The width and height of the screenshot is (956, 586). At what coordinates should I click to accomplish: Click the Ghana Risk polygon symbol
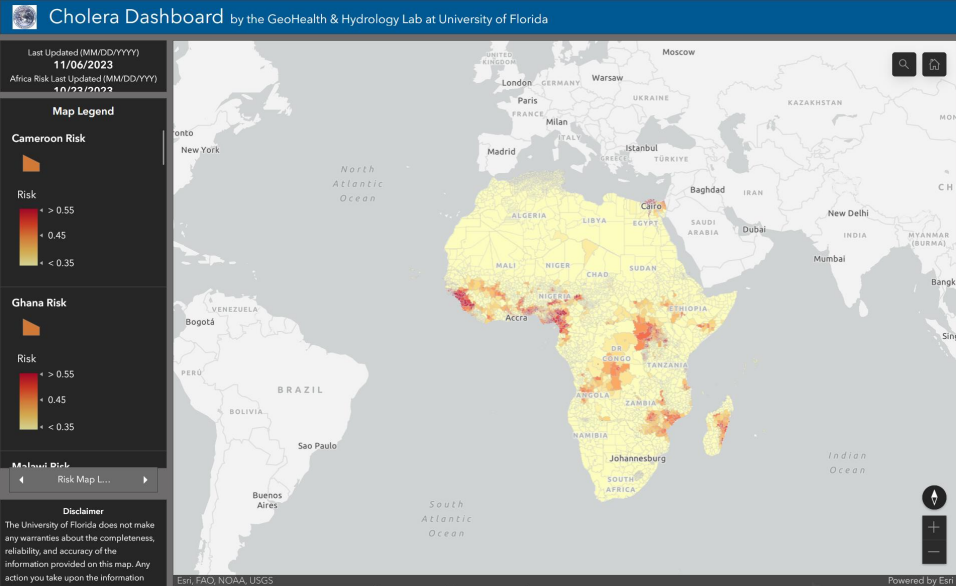31,327
